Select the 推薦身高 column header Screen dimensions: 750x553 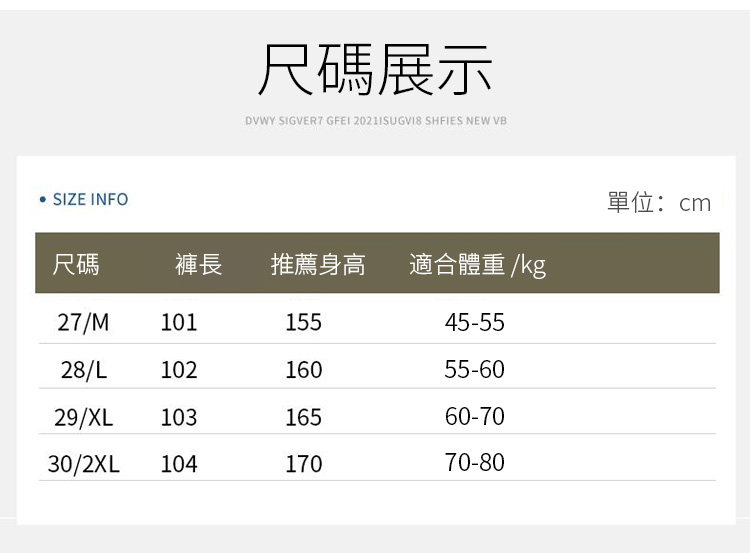tap(318, 265)
